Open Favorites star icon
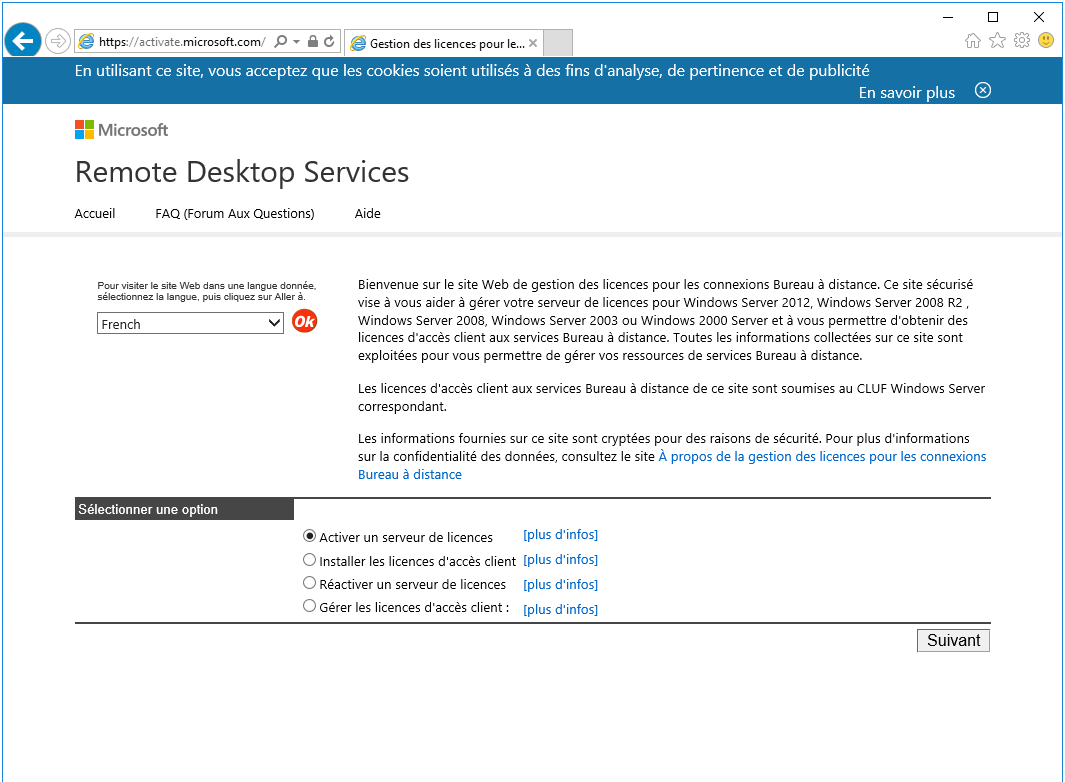This screenshot has width=1065, height=782. [997, 41]
